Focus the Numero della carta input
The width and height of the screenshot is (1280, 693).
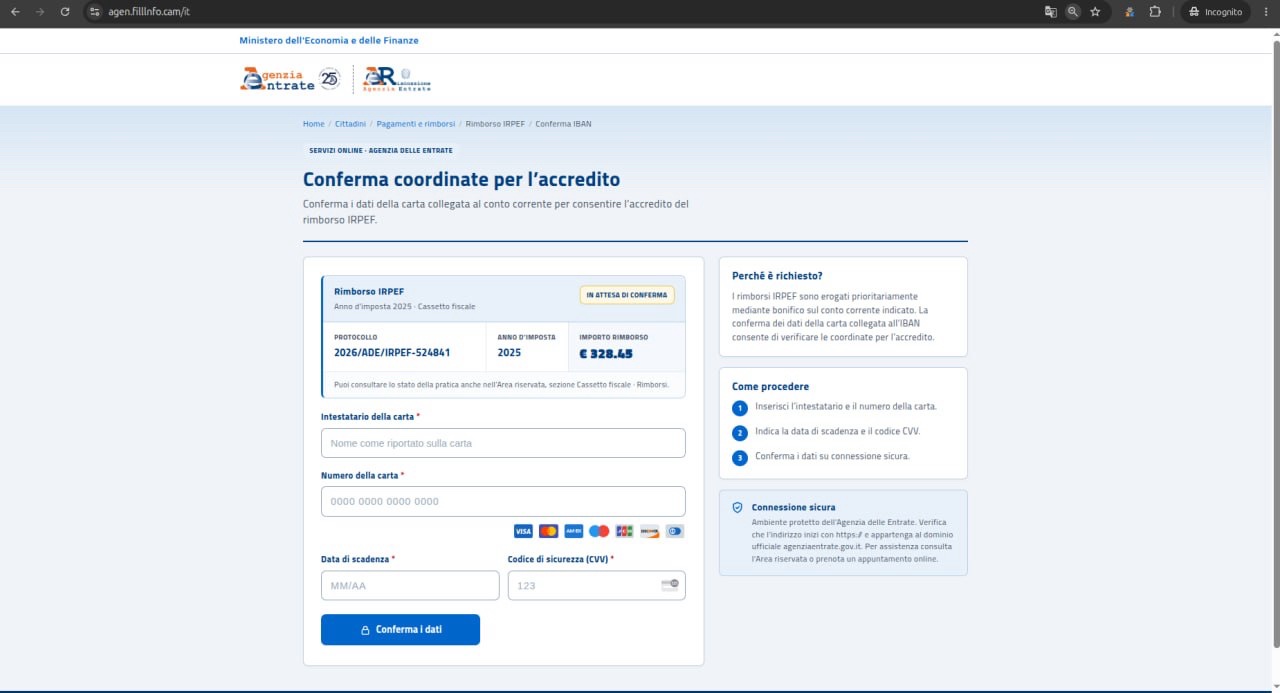pyautogui.click(x=503, y=501)
